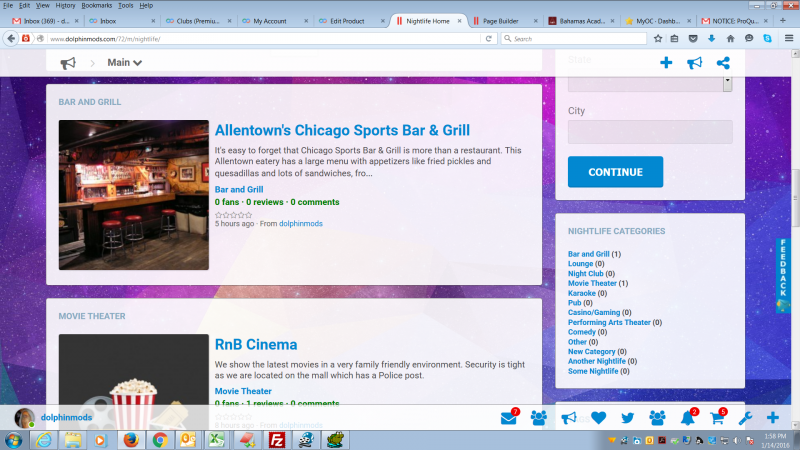Open the Pocket icon in the browser toolbar
The height and width of the screenshot is (450, 800).
pos(693,38)
